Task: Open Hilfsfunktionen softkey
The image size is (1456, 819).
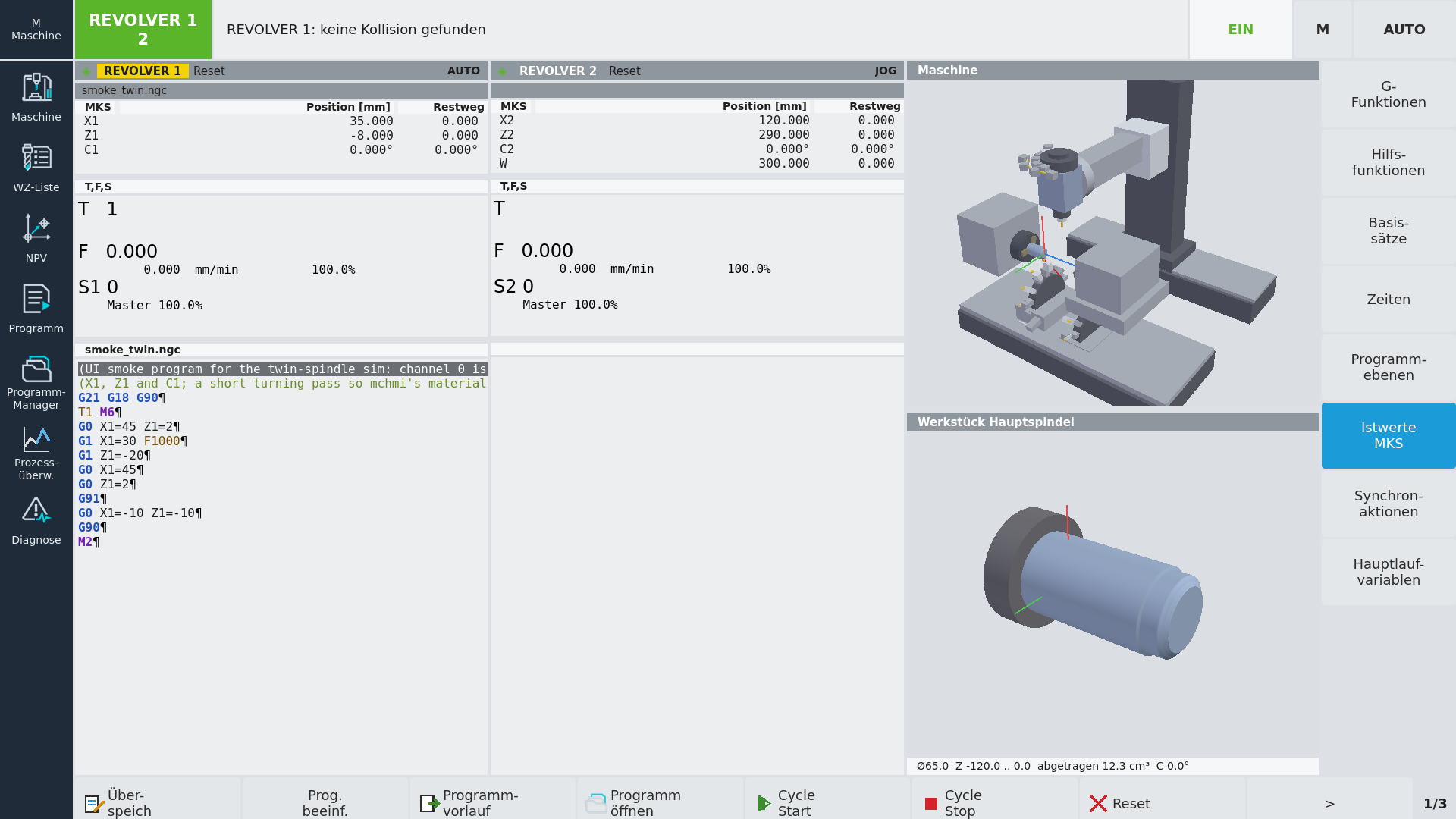Action: tap(1389, 162)
